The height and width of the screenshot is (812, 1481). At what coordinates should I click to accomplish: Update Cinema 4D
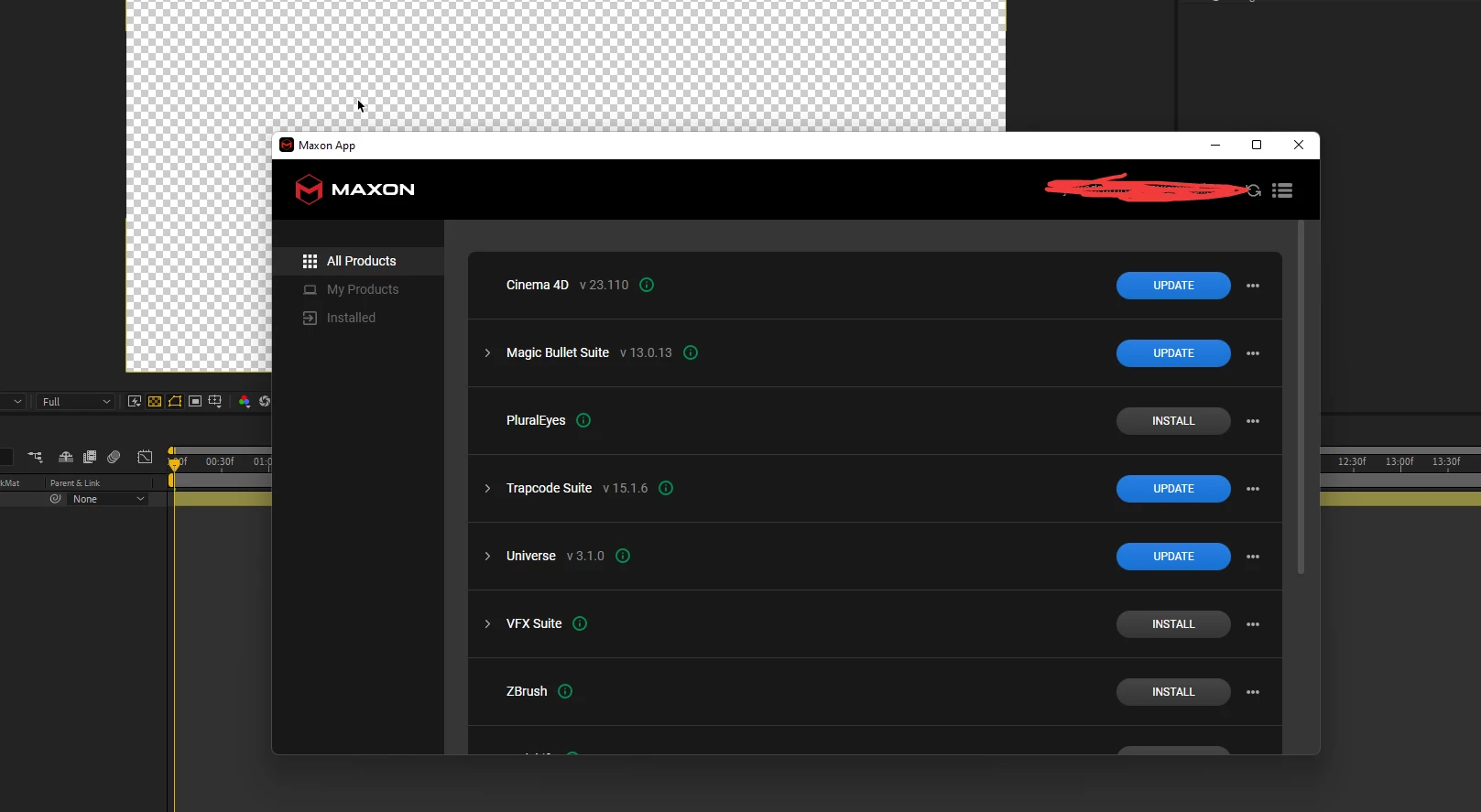[1173, 286]
